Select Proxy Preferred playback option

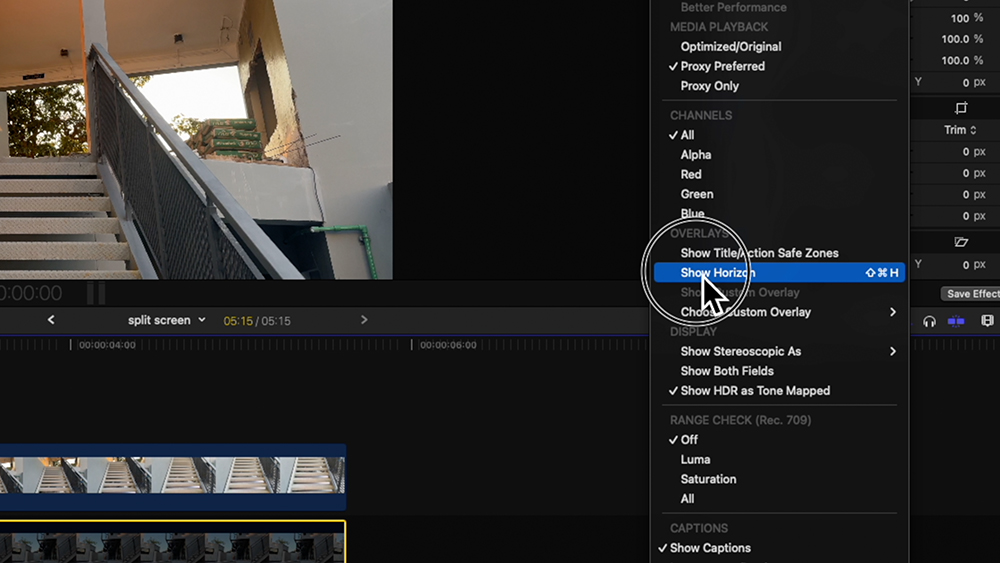[x=722, y=66]
